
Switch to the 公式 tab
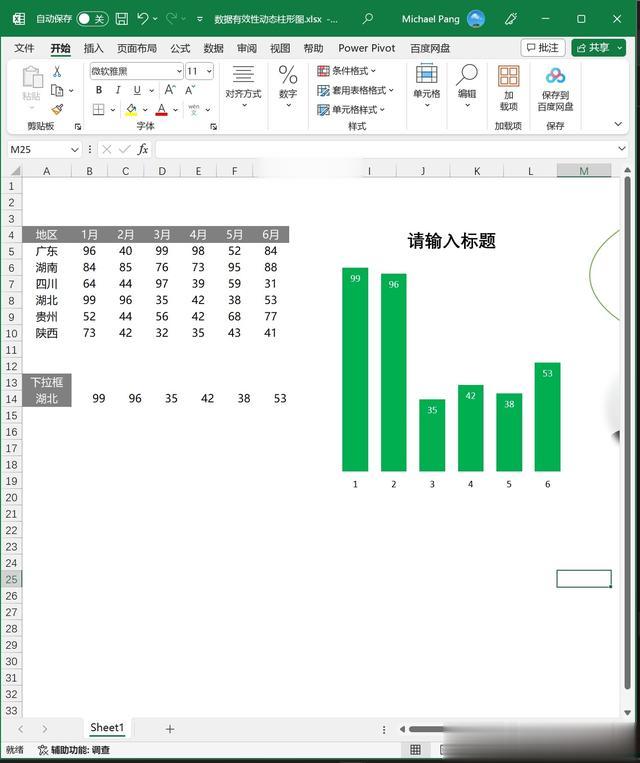point(180,48)
